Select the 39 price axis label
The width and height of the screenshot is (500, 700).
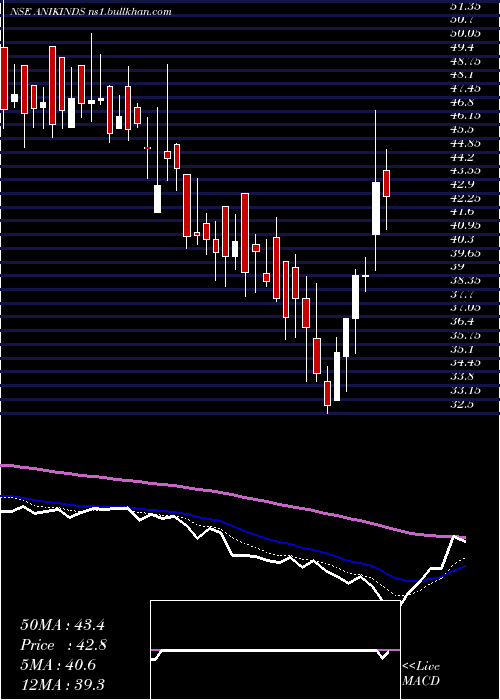(x=458, y=267)
